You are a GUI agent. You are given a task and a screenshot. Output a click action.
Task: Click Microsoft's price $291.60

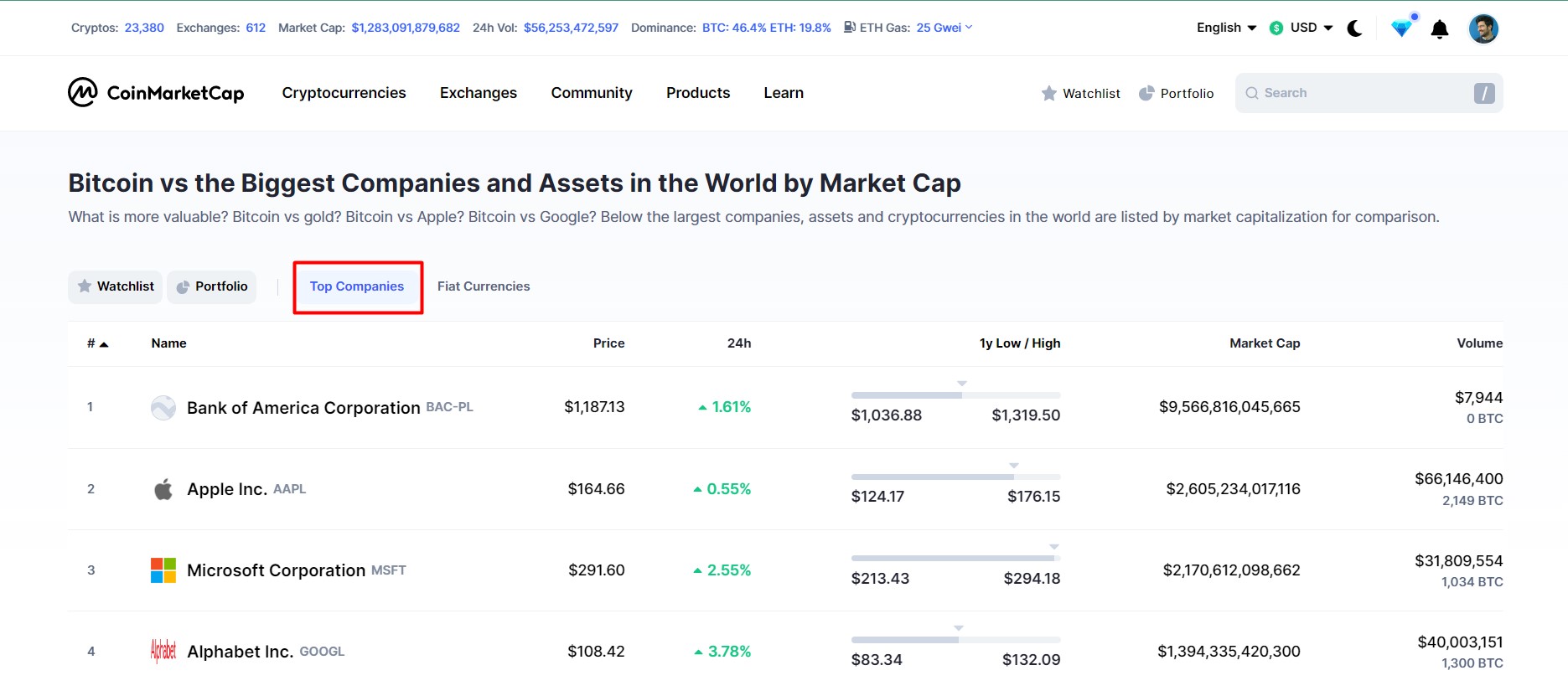pyautogui.click(x=597, y=570)
